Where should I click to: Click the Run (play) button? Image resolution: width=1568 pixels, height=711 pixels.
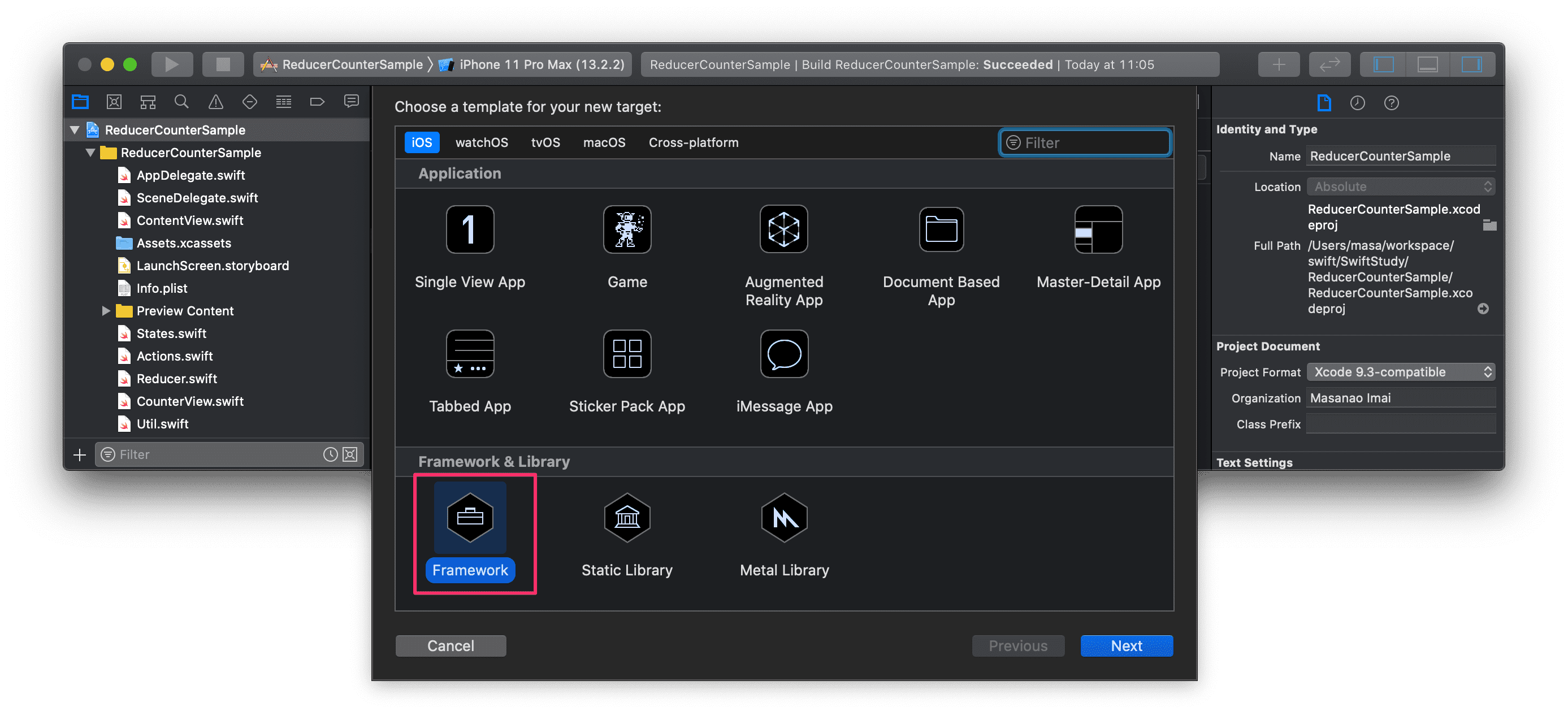click(172, 64)
